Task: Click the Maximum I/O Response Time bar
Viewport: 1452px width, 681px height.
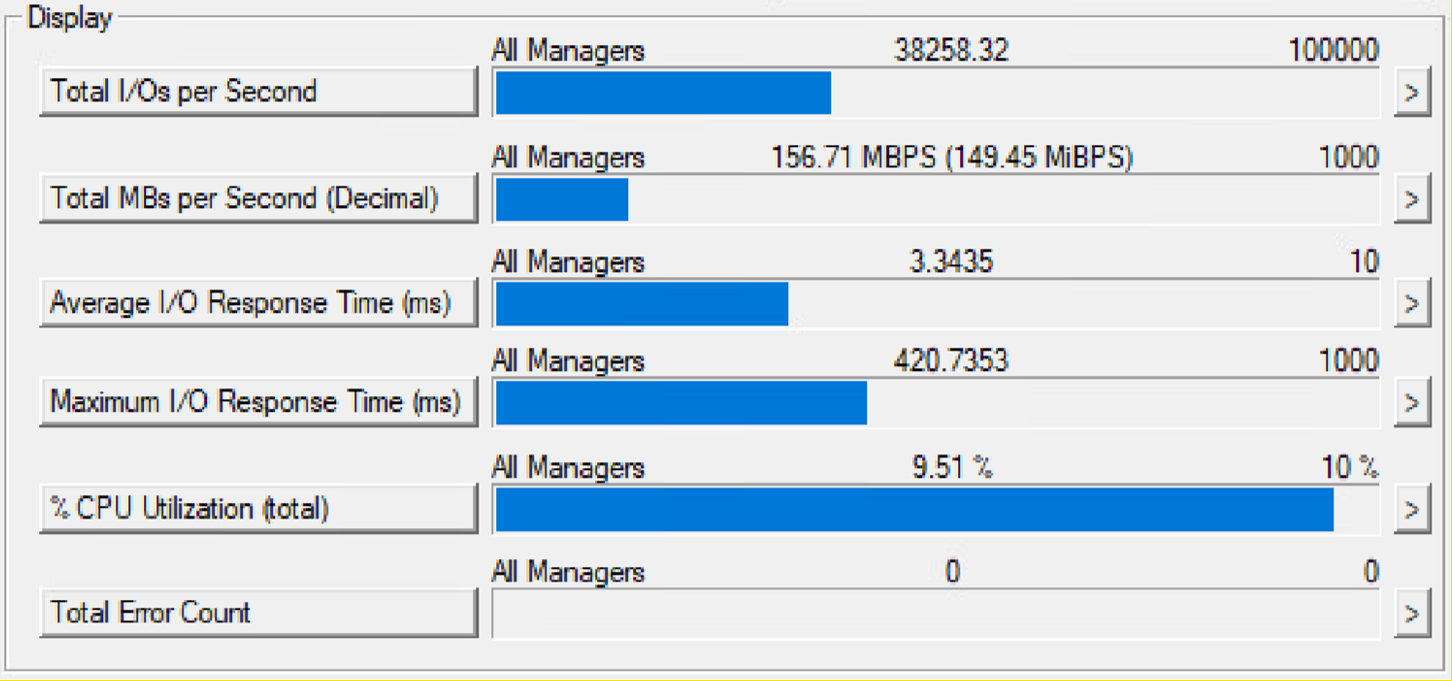Action: point(936,404)
